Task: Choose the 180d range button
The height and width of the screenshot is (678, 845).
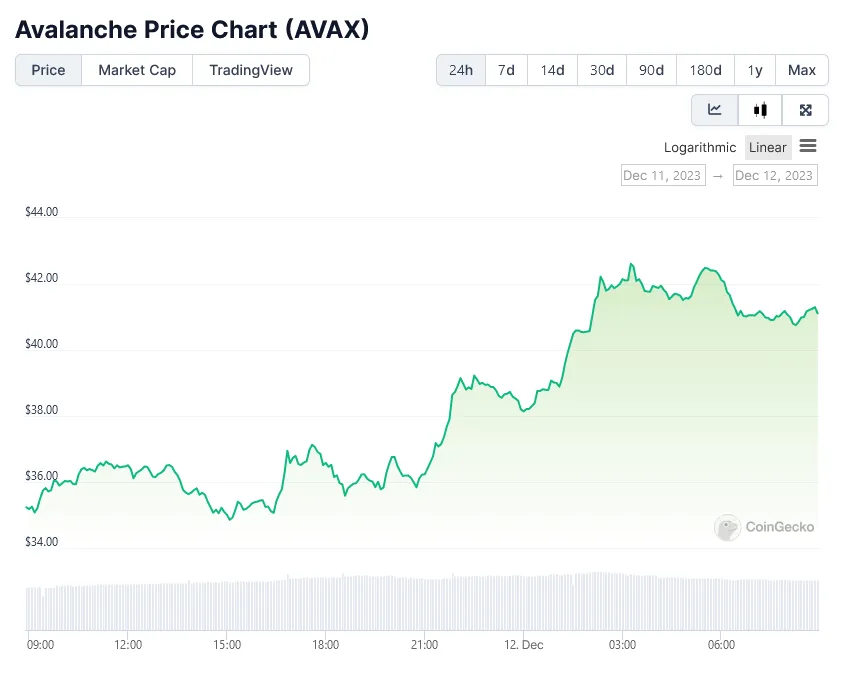Action: coord(704,70)
